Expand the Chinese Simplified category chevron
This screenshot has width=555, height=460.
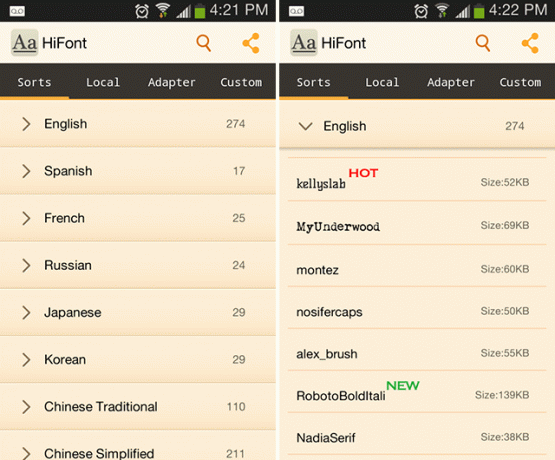[x=26, y=453]
